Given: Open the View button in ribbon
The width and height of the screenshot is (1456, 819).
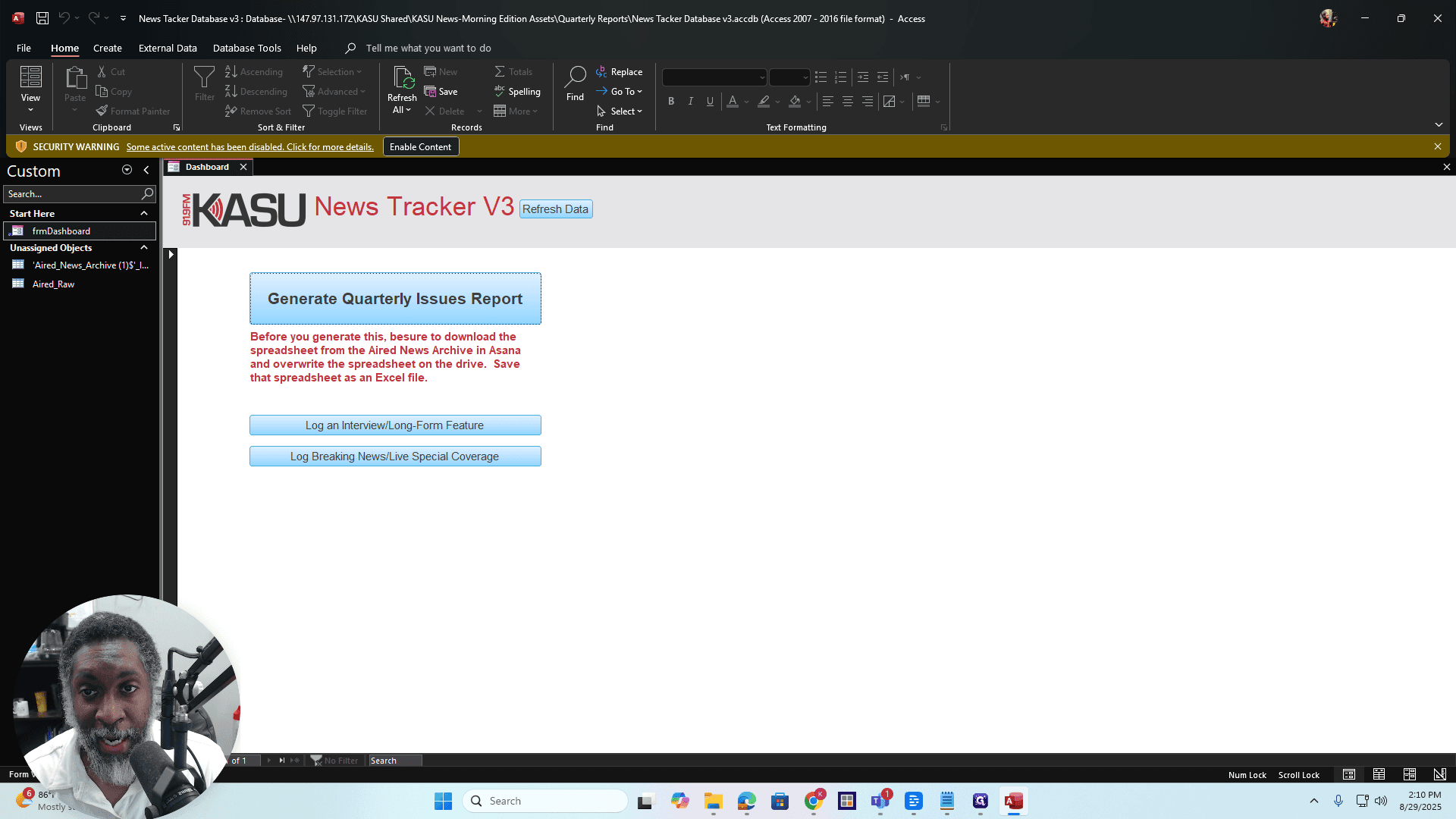Looking at the screenshot, I should tap(30, 89).
